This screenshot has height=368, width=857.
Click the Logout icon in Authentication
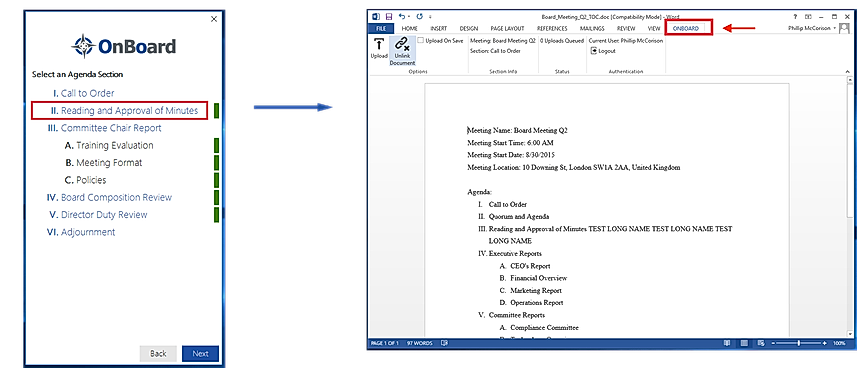tap(594, 51)
